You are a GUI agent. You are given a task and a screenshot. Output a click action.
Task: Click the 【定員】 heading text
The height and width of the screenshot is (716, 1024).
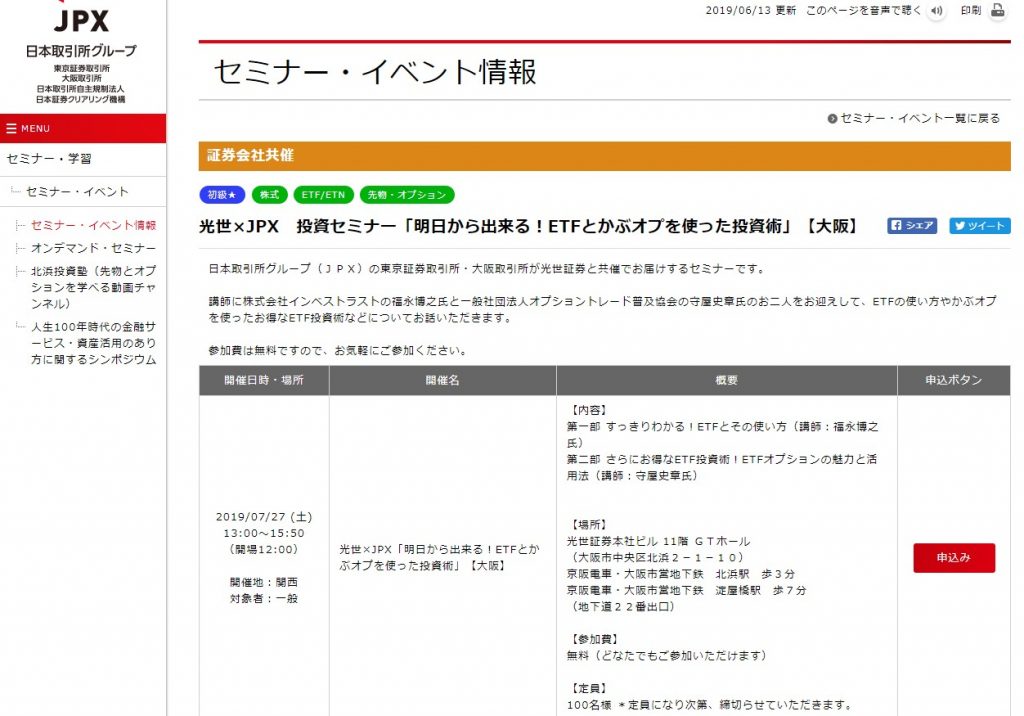(588, 688)
